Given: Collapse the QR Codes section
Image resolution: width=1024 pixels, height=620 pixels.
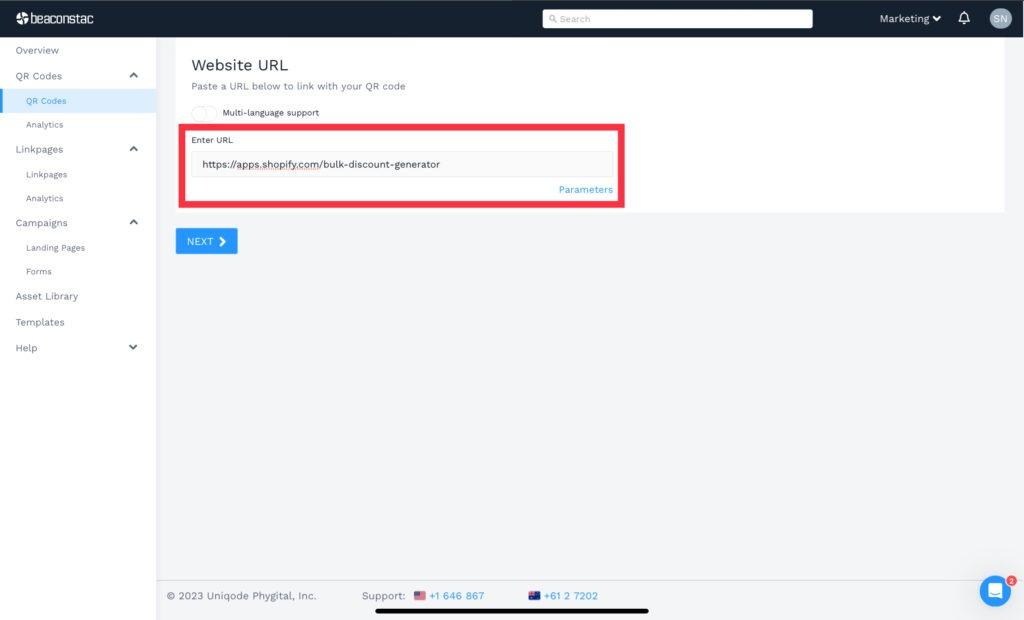Looking at the screenshot, I should pos(133,75).
